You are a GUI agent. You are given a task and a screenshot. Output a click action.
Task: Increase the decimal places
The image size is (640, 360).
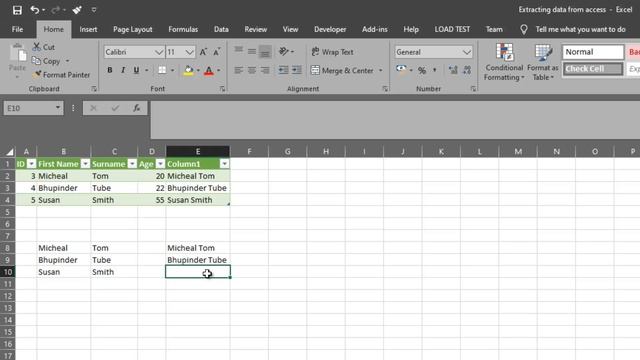click(x=453, y=70)
